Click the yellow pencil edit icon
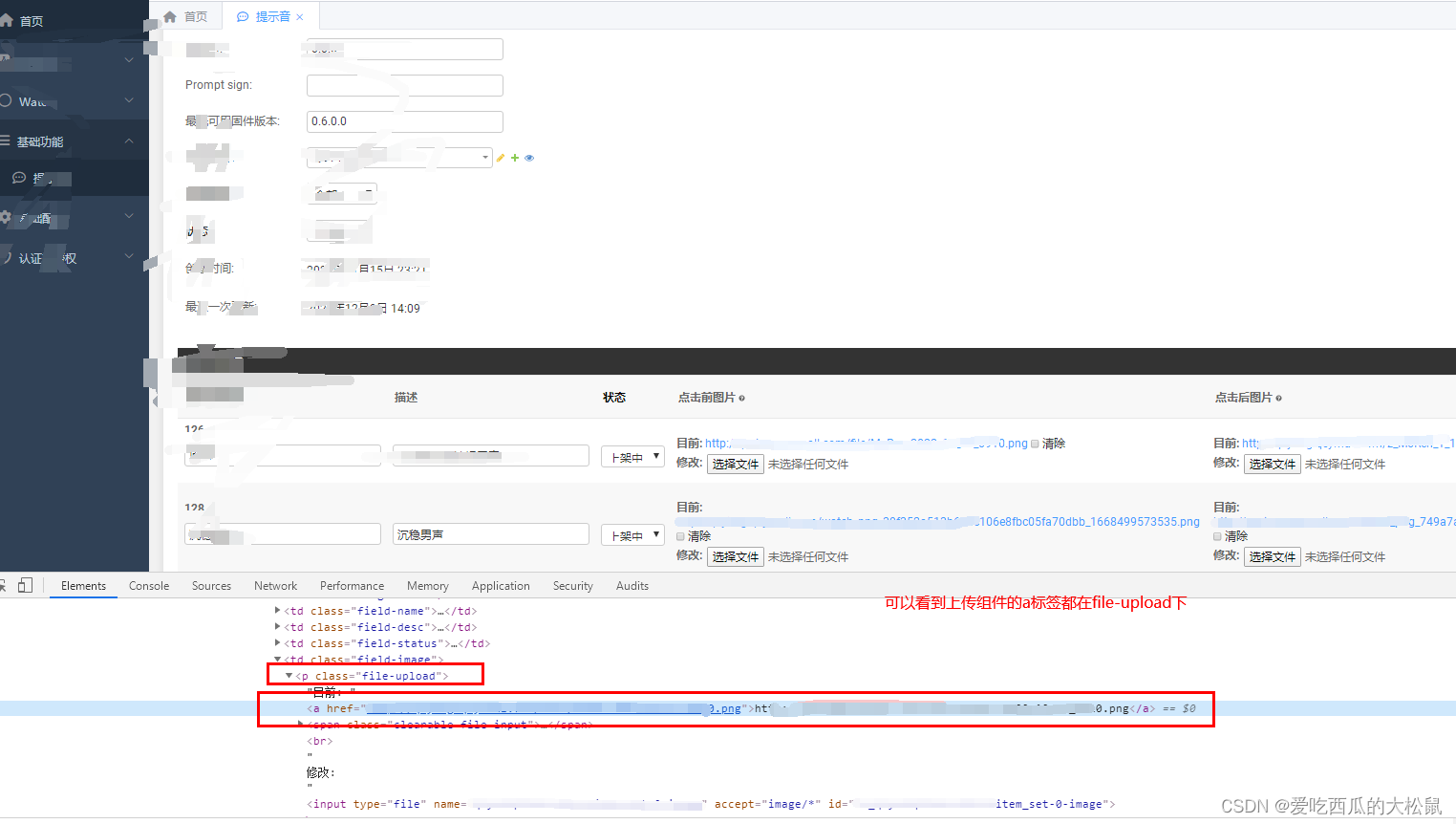 click(x=501, y=158)
